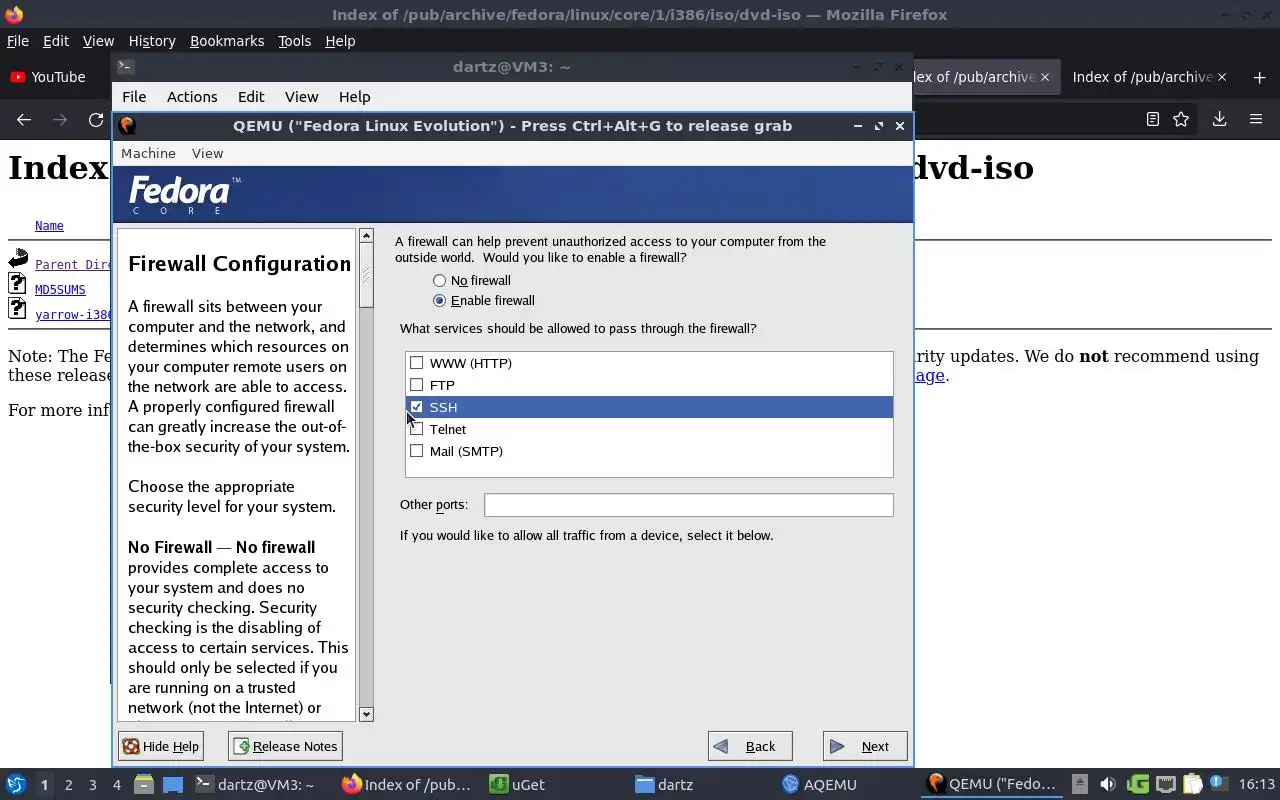Open the MD5SUMS link in Firefox

pyautogui.click(x=60, y=290)
